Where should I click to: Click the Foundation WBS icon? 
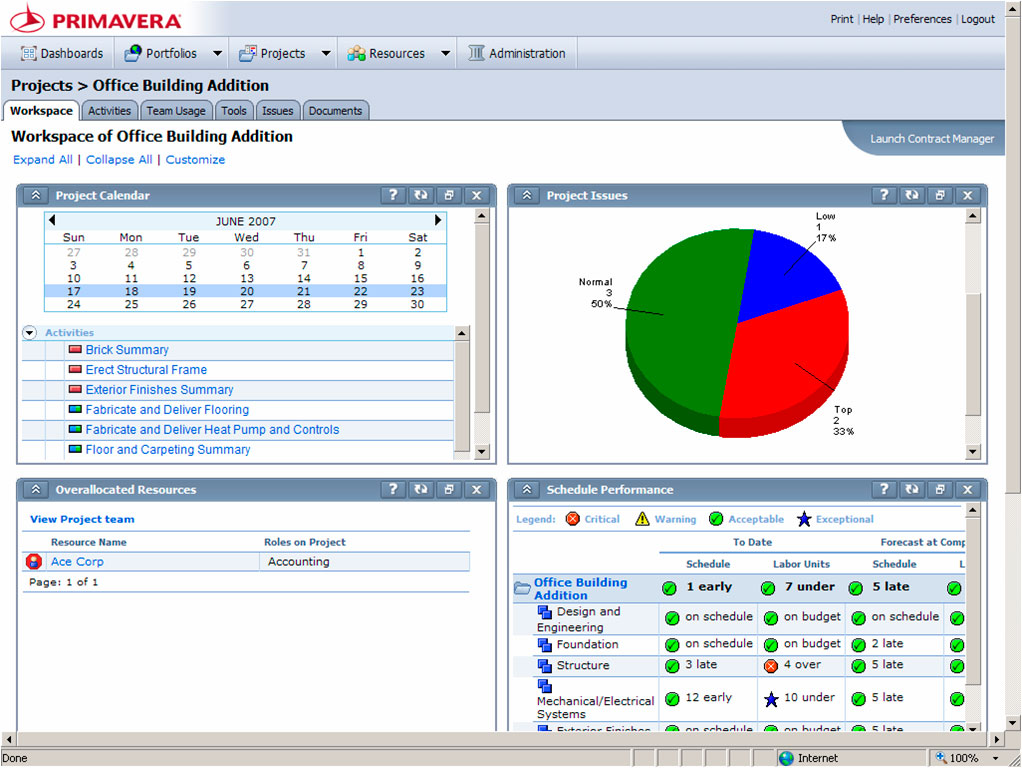[x=544, y=645]
